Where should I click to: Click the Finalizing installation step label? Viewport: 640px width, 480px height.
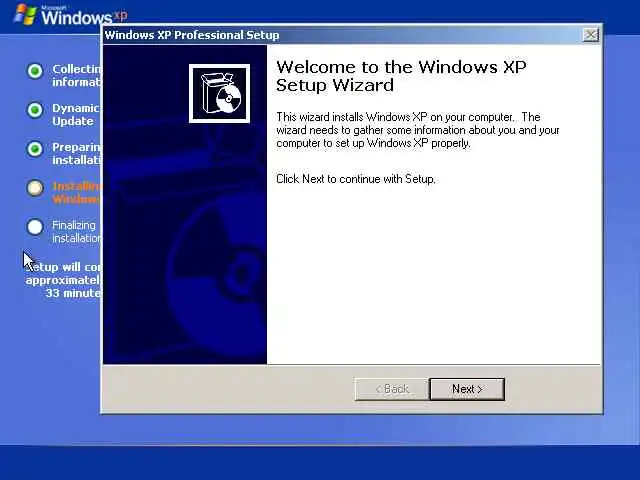[x=76, y=232]
